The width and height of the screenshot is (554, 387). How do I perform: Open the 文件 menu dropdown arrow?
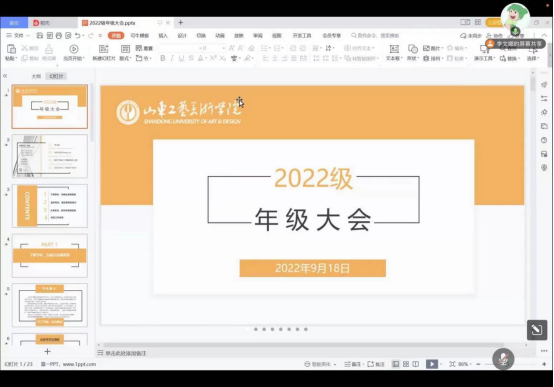[x=28, y=35]
